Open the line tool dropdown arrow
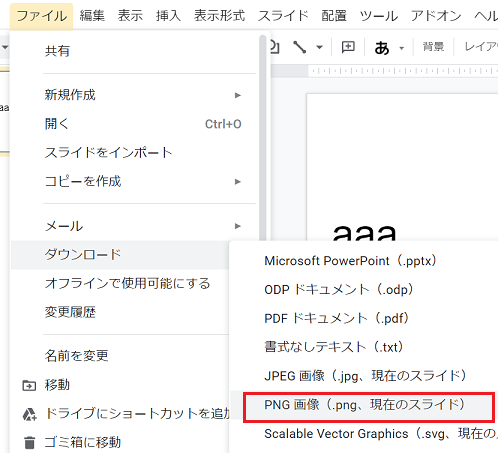Image resolution: width=498 pixels, height=453 pixels. (x=320, y=47)
